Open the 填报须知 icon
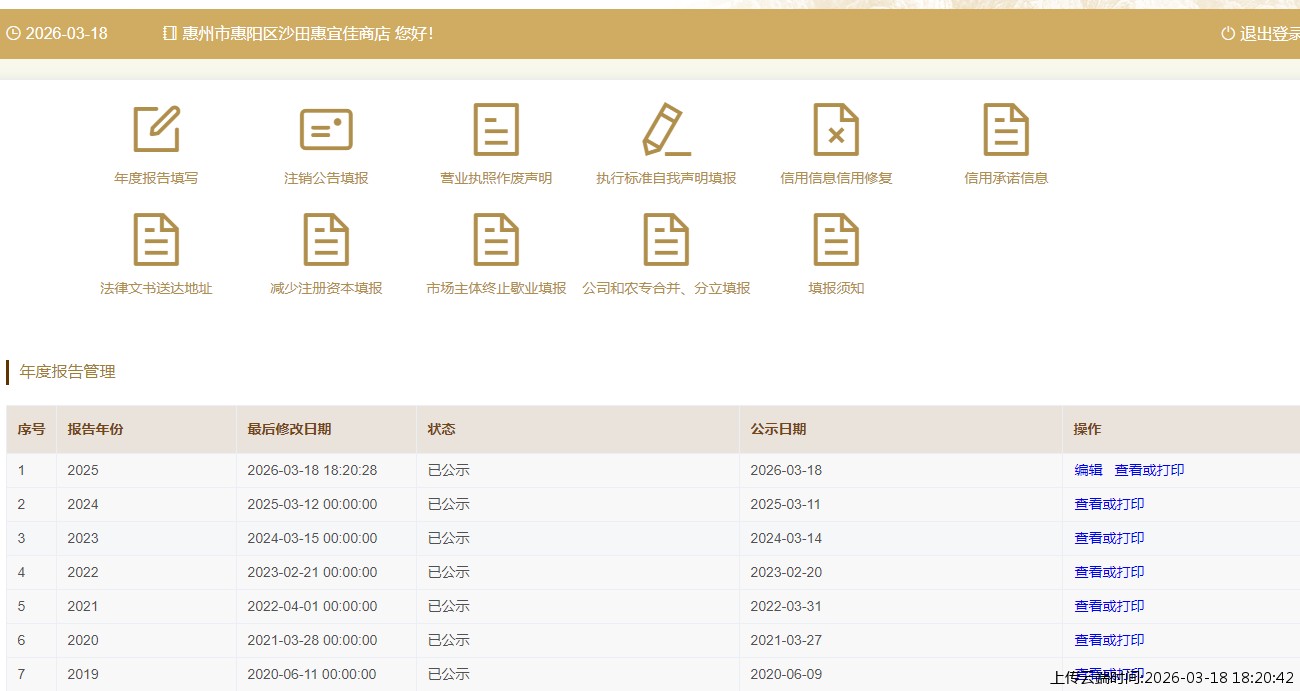Viewport: 1300px width, 691px height. (x=836, y=240)
